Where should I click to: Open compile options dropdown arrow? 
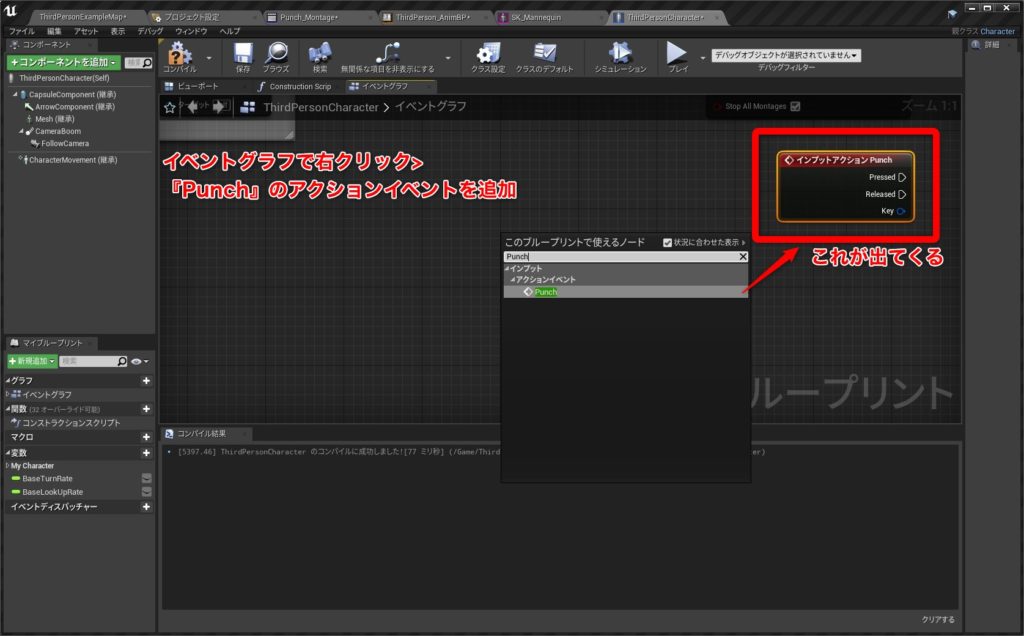(x=209, y=58)
